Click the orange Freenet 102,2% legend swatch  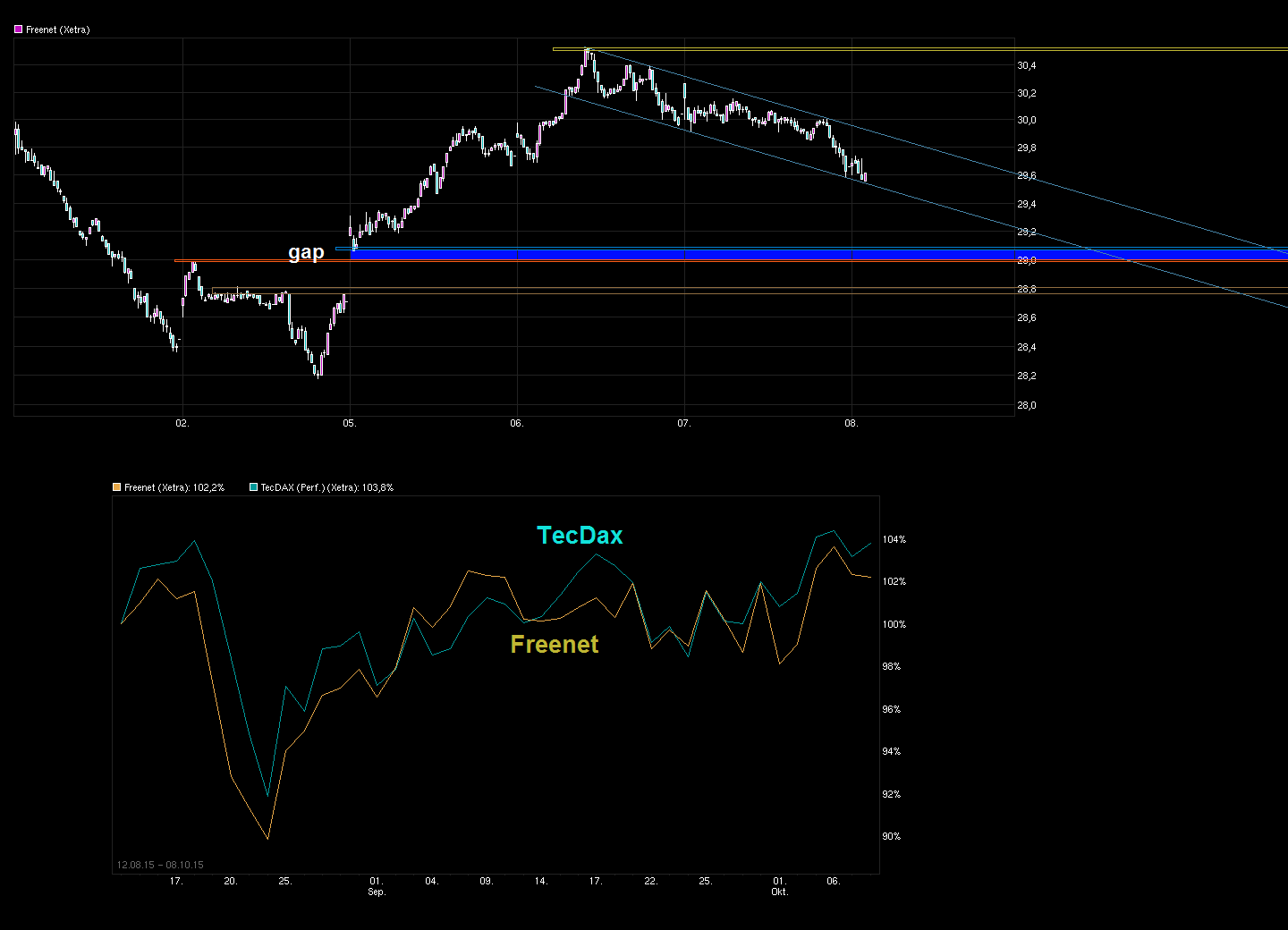click(116, 487)
